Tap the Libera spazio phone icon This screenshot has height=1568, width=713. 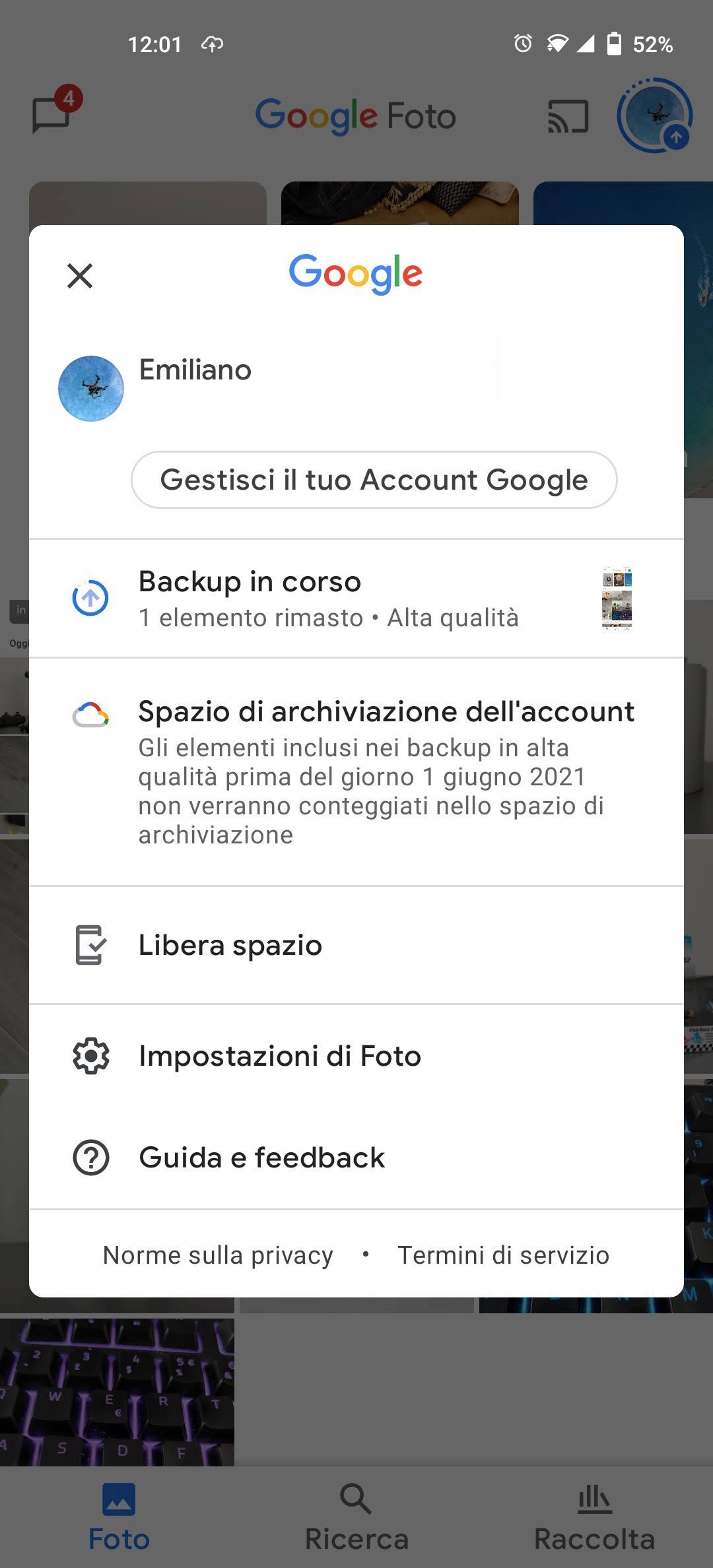[90, 945]
